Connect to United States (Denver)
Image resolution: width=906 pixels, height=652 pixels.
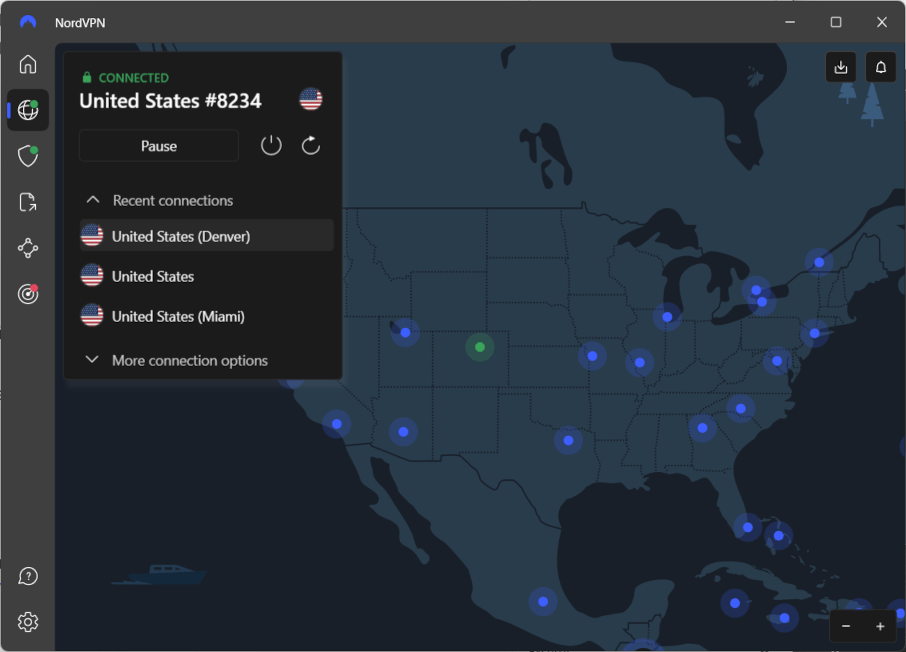[206, 236]
